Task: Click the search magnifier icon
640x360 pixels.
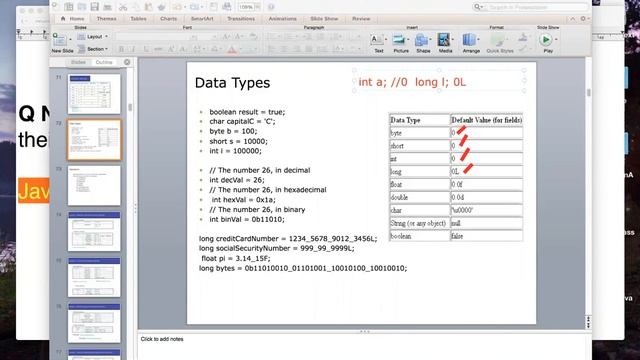Action: [477, 7]
